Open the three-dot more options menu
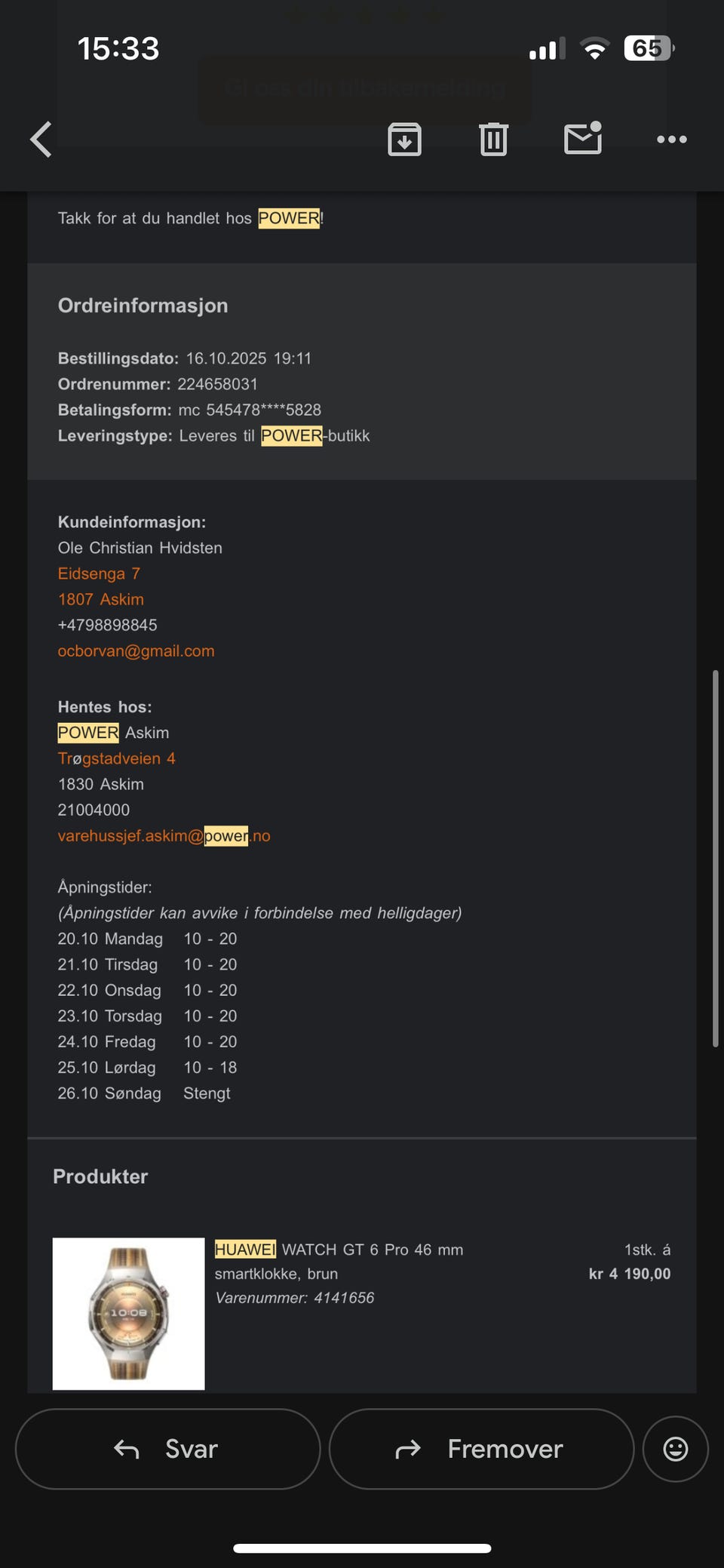Image resolution: width=724 pixels, height=1568 pixels. point(671,140)
